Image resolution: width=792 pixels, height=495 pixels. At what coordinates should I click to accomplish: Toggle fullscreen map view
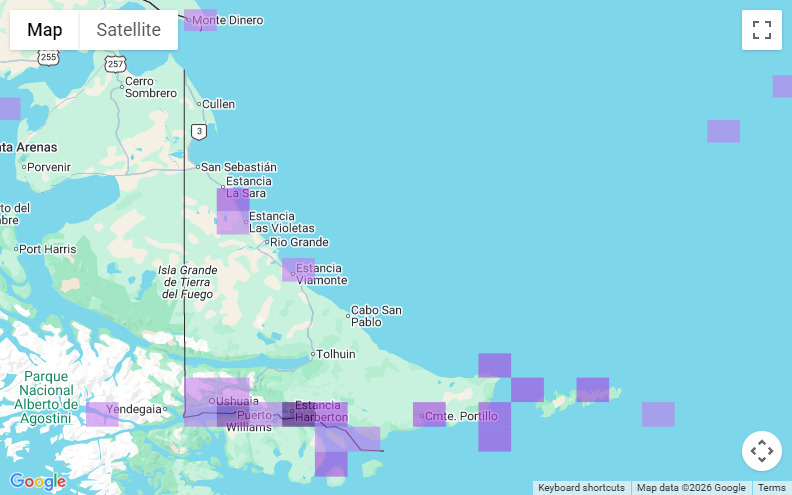[x=761, y=30]
